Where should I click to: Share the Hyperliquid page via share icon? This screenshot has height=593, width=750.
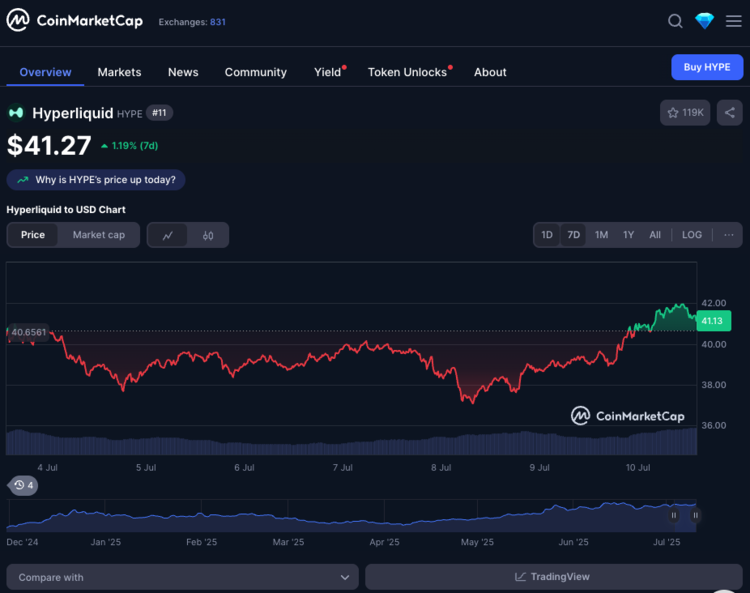pyautogui.click(x=729, y=113)
